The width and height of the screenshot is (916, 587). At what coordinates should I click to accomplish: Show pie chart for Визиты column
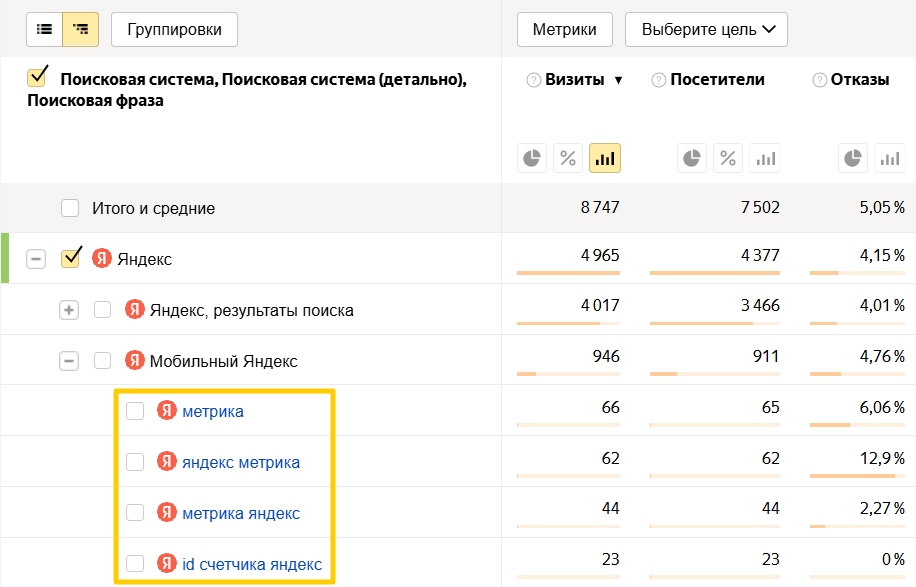coord(532,158)
